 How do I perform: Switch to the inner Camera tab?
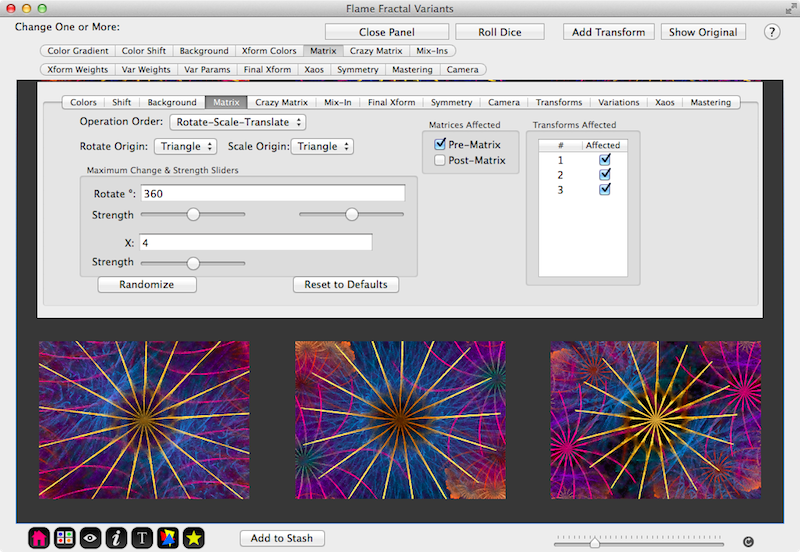504,102
